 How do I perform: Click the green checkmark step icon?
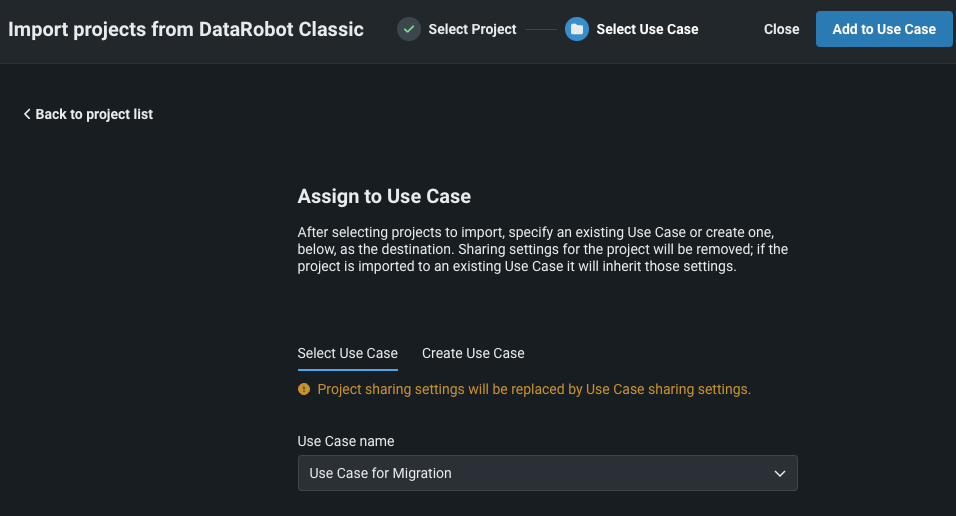coord(408,29)
